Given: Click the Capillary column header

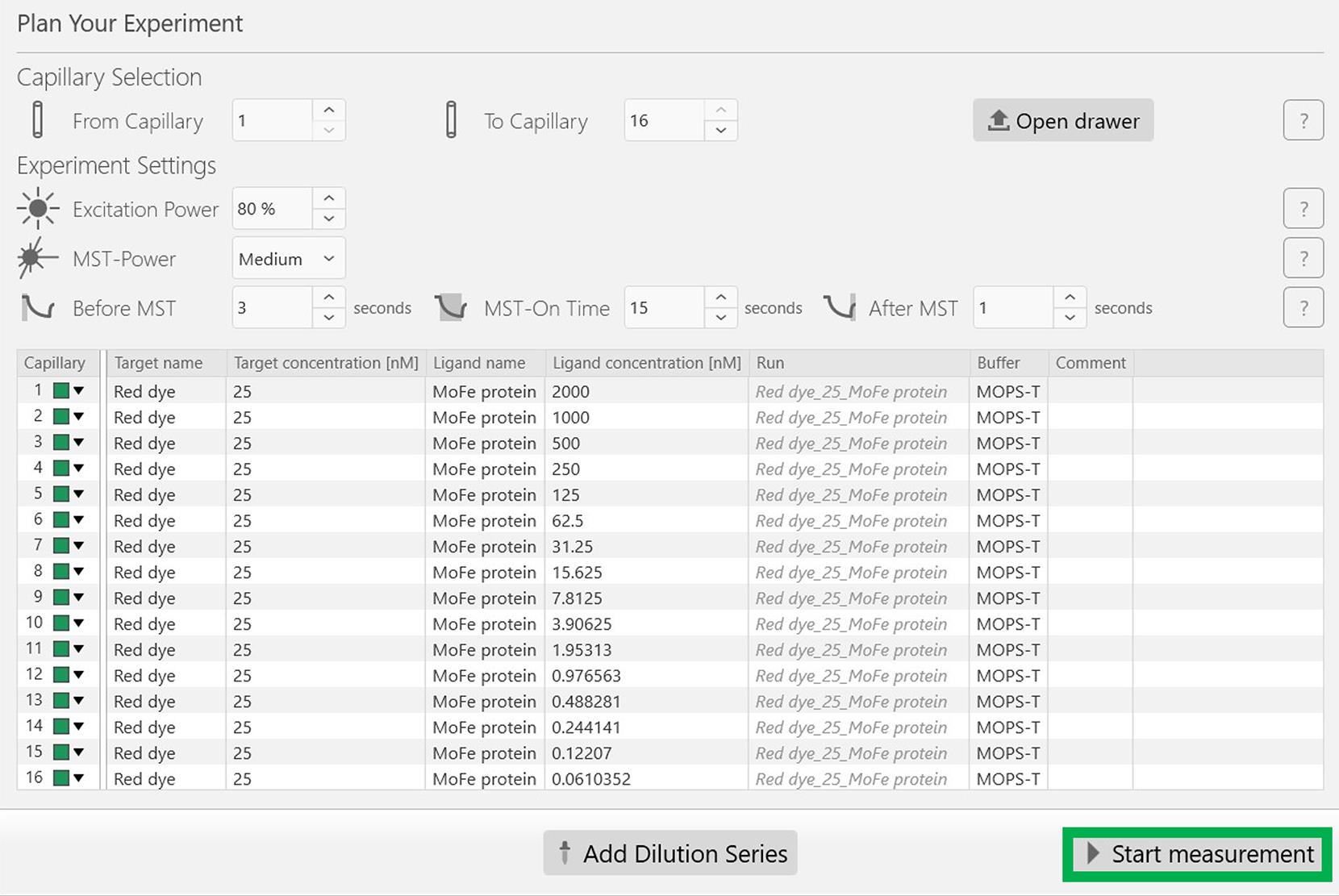Looking at the screenshot, I should [x=57, y=363].
